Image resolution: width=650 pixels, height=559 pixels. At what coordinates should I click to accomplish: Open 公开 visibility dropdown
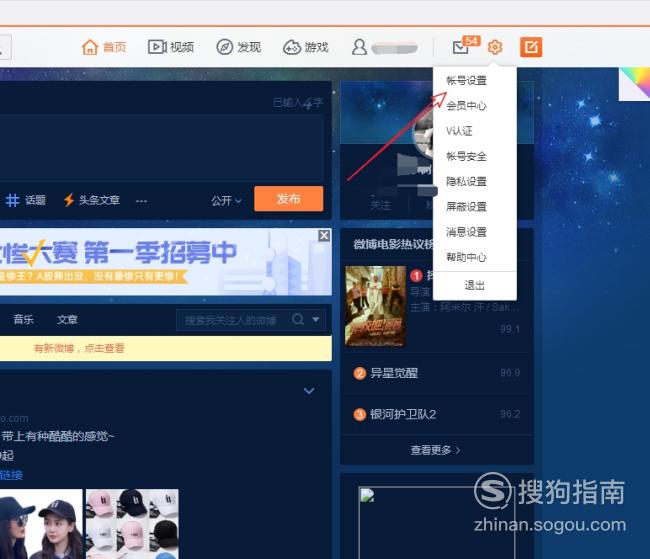click(x=226, y=201)
